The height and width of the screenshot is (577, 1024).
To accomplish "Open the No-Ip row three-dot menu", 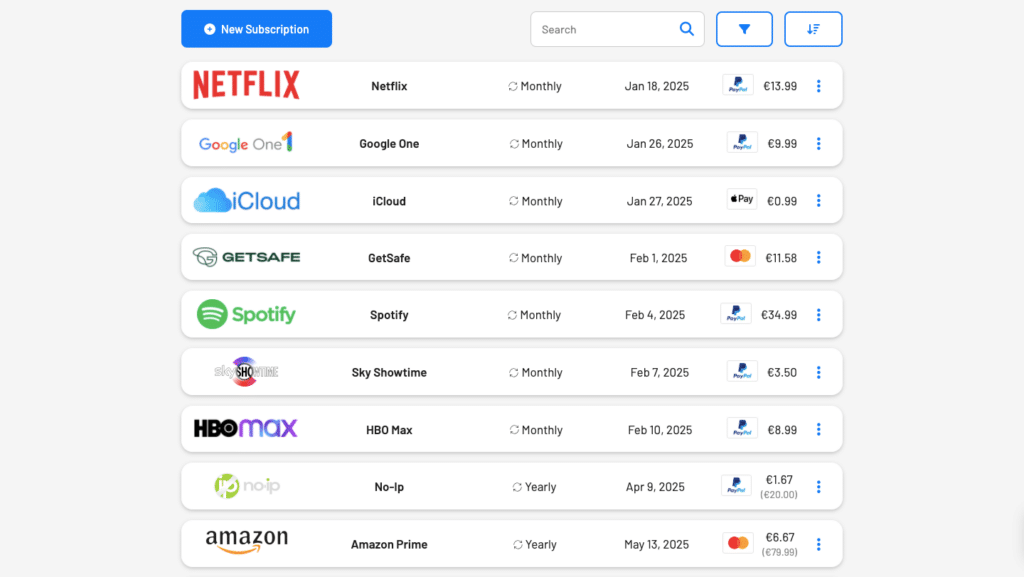I will [818, 487].
